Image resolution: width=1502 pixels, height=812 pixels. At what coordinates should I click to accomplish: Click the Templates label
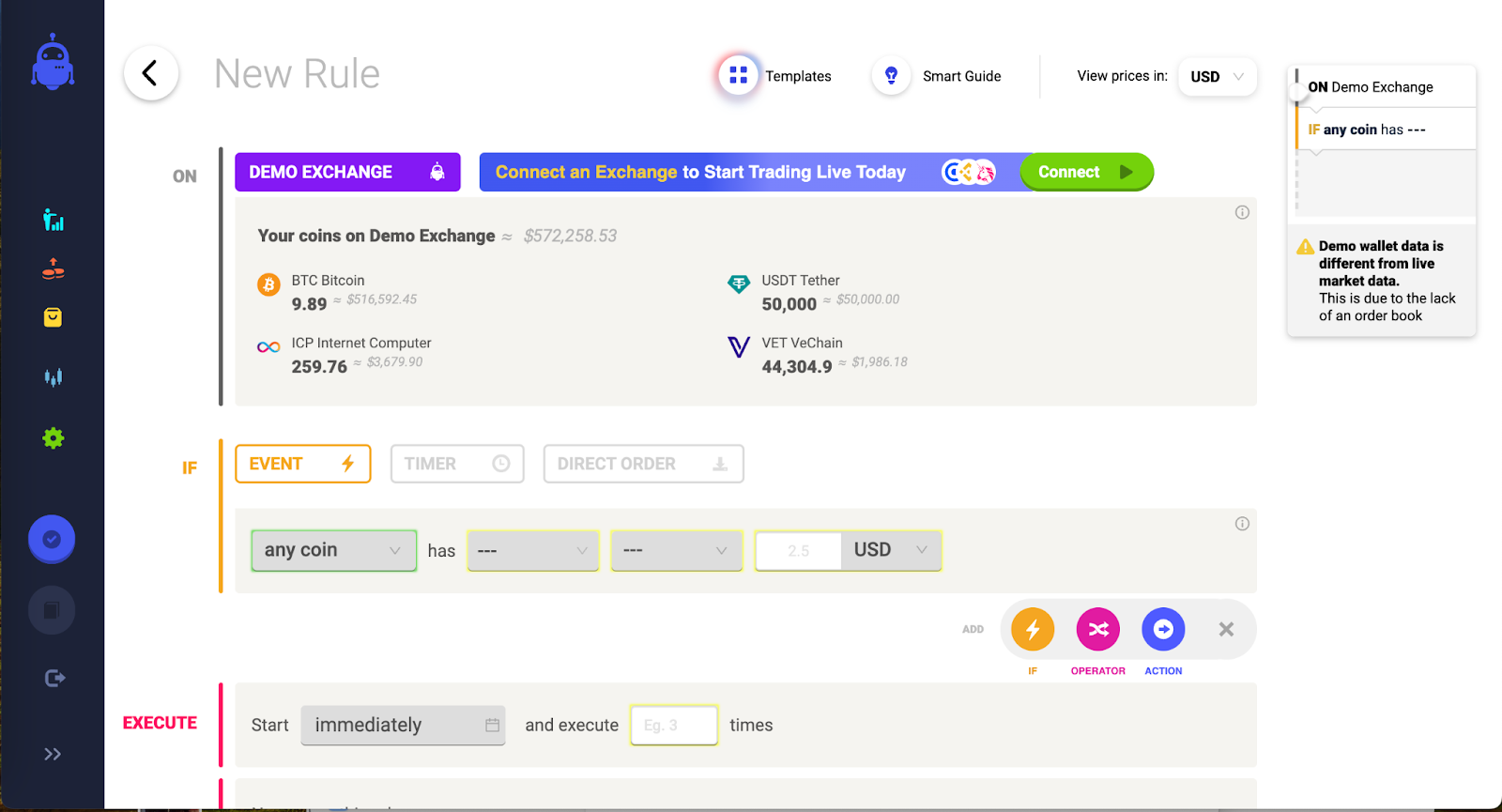(798, 76)
